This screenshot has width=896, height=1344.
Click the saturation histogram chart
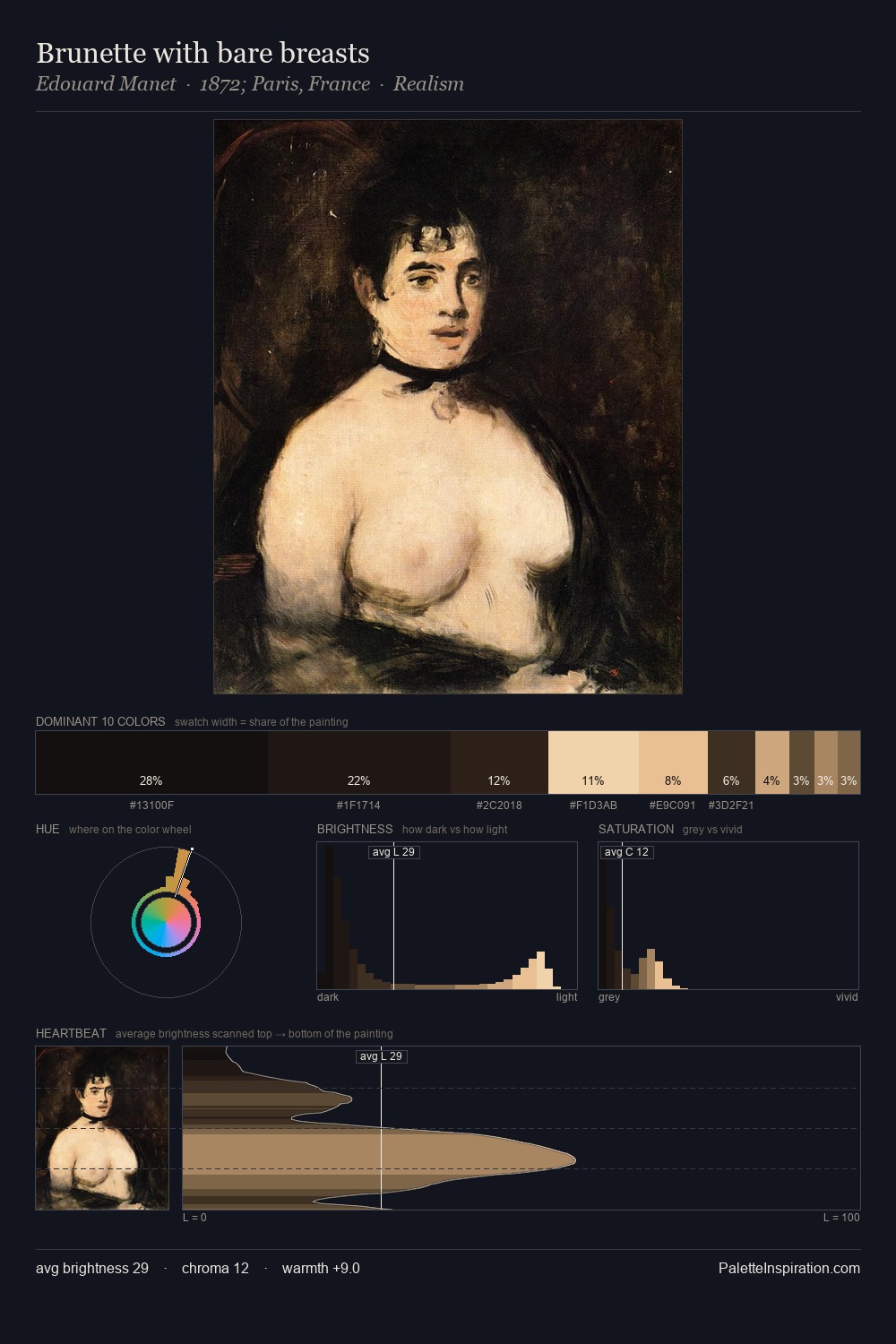(x=728, y=916)
